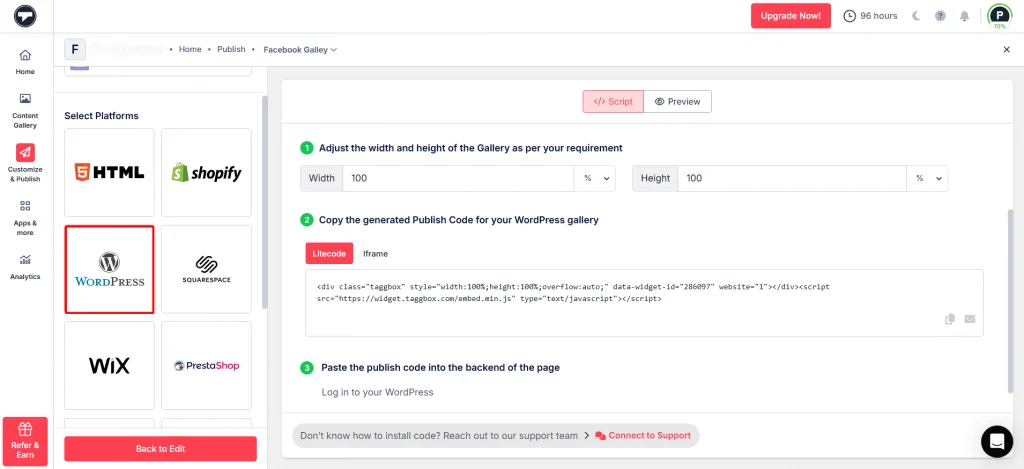
Task: Open Content Gallery from sidebar
Action: point(25,110)
